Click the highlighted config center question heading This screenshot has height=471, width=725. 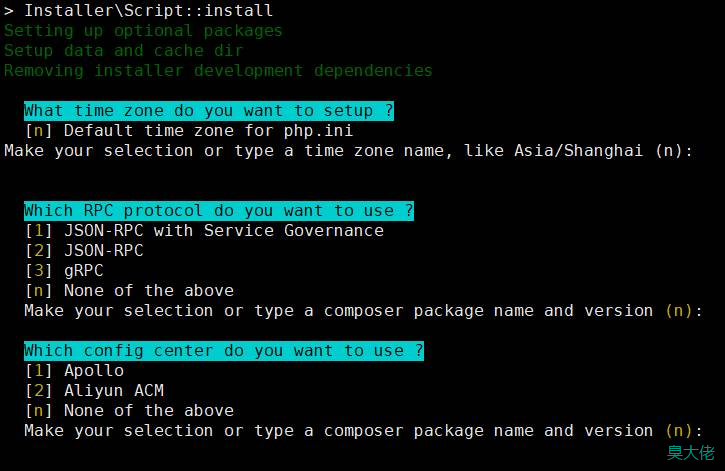224,351
